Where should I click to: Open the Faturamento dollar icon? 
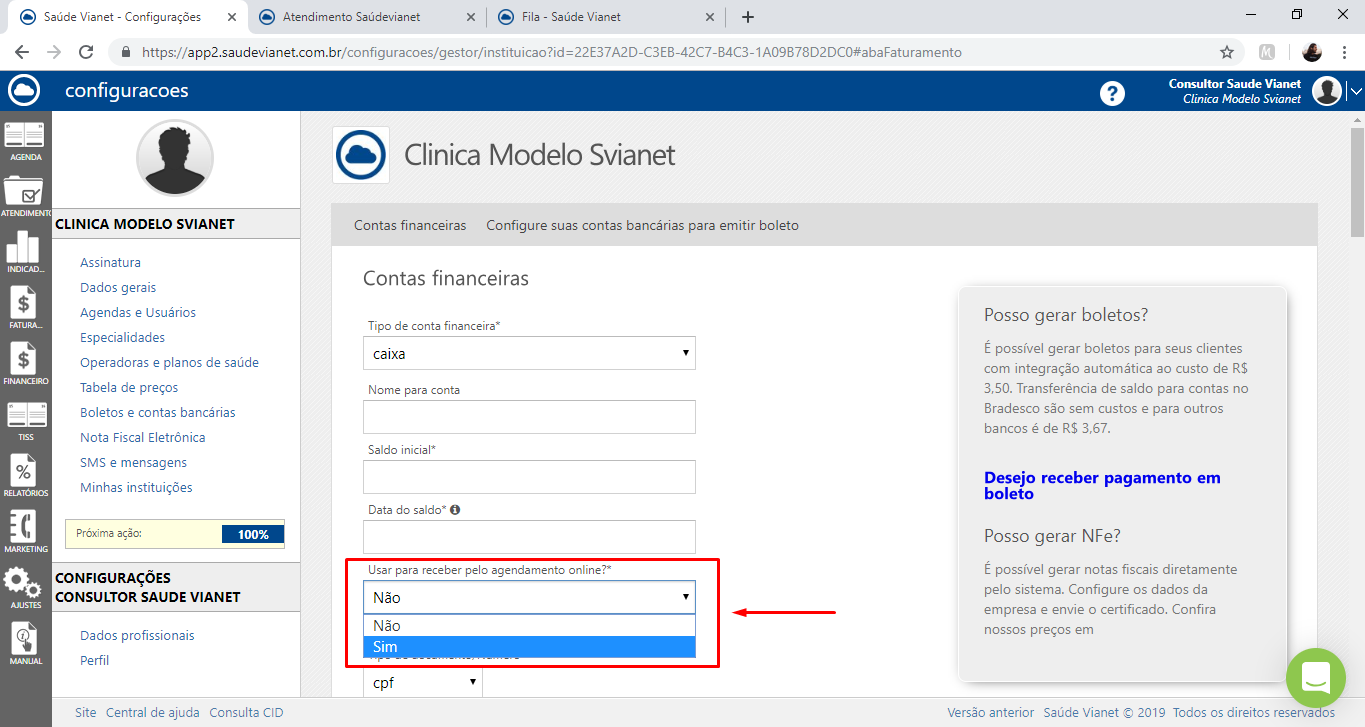pyautogui.click(x=26, y=309)
